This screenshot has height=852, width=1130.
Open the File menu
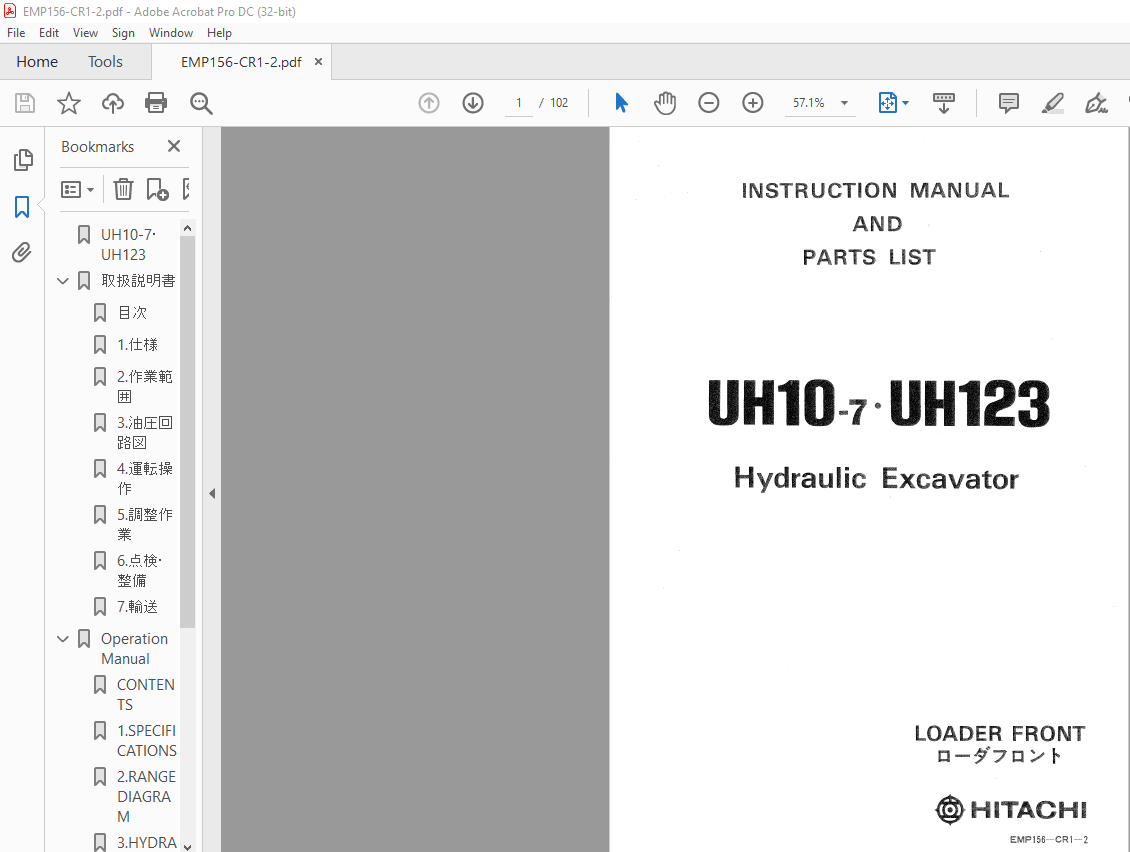[x=16, y=32]
